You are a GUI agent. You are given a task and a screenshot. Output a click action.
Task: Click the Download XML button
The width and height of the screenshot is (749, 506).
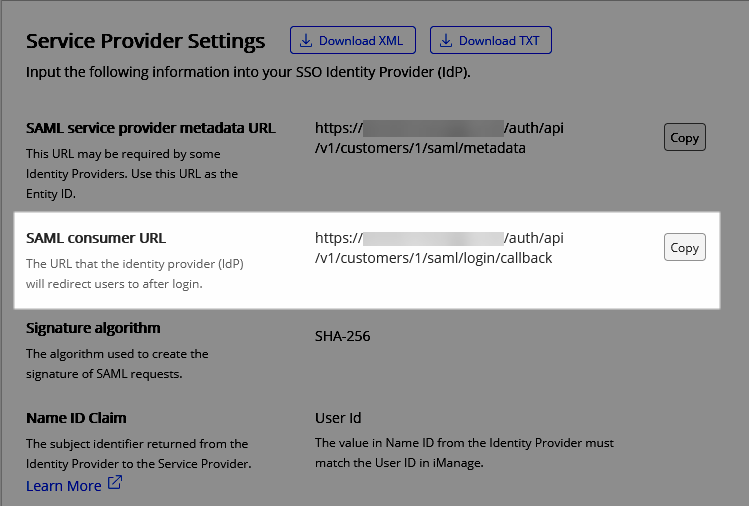coord(353,41)
